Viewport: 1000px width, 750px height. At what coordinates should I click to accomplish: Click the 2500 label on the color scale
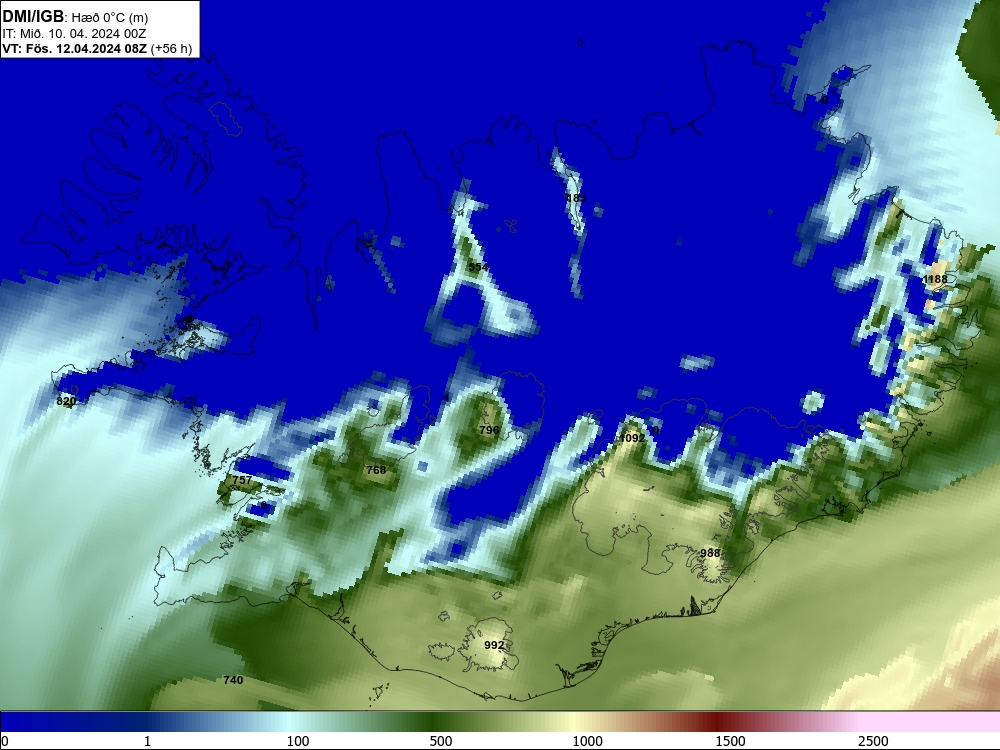(873, 741)
